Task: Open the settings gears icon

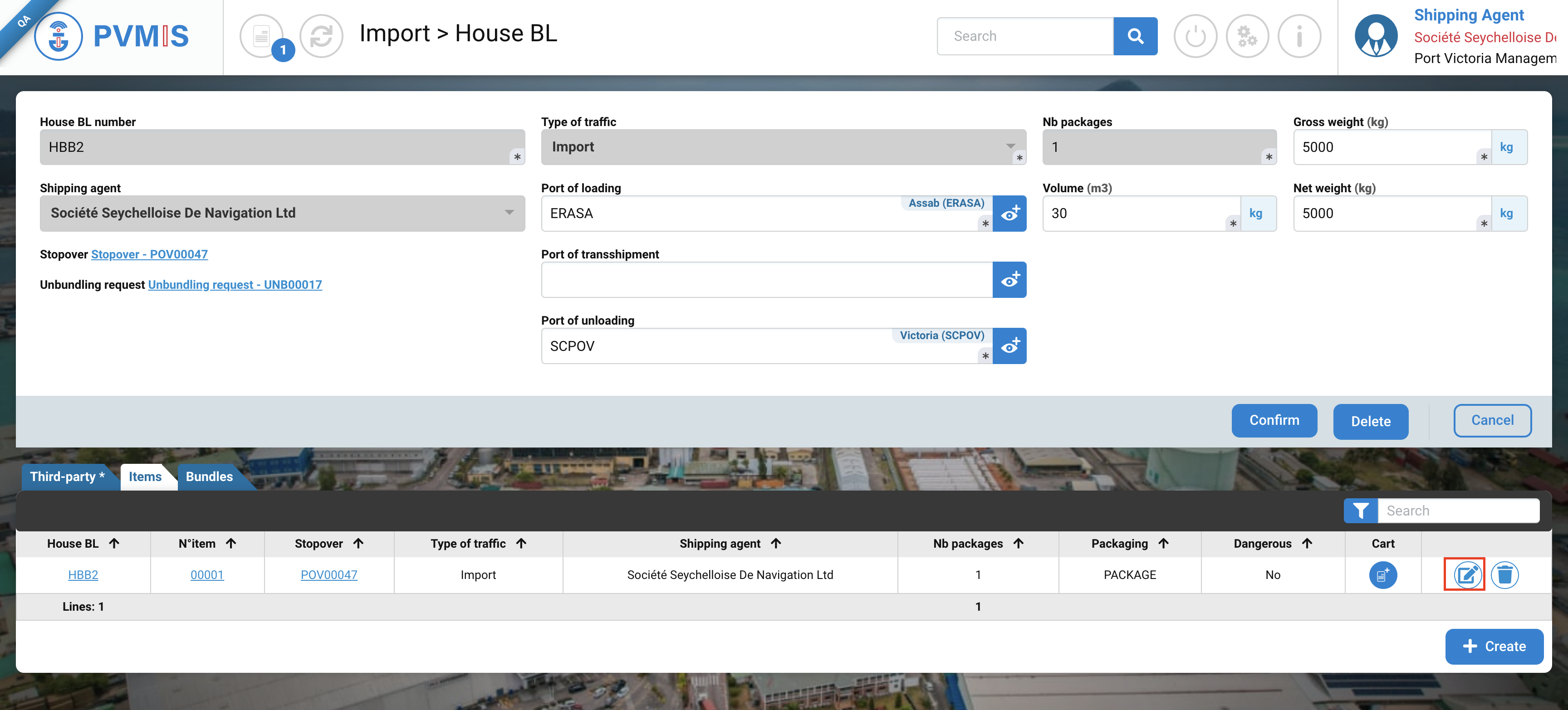Action: pos(1247,36)
